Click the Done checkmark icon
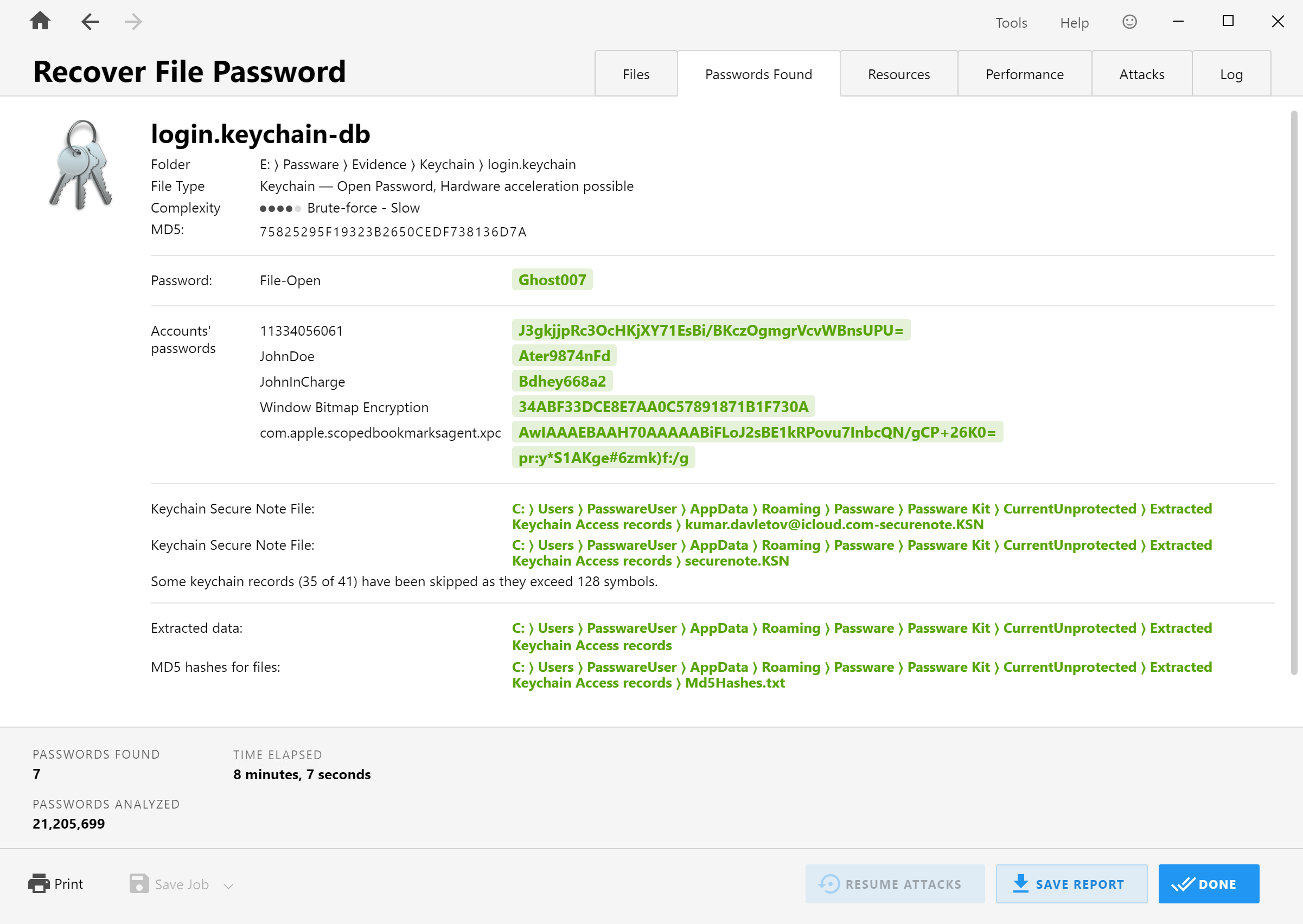 (x=1185, y=884)
